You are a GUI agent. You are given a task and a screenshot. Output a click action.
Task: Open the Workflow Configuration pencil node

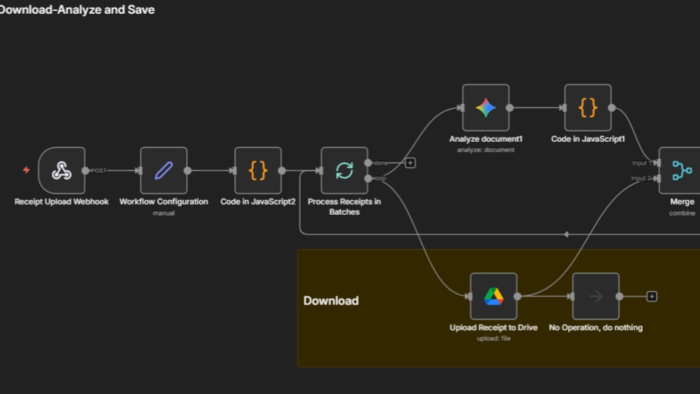tap(164, 170)
